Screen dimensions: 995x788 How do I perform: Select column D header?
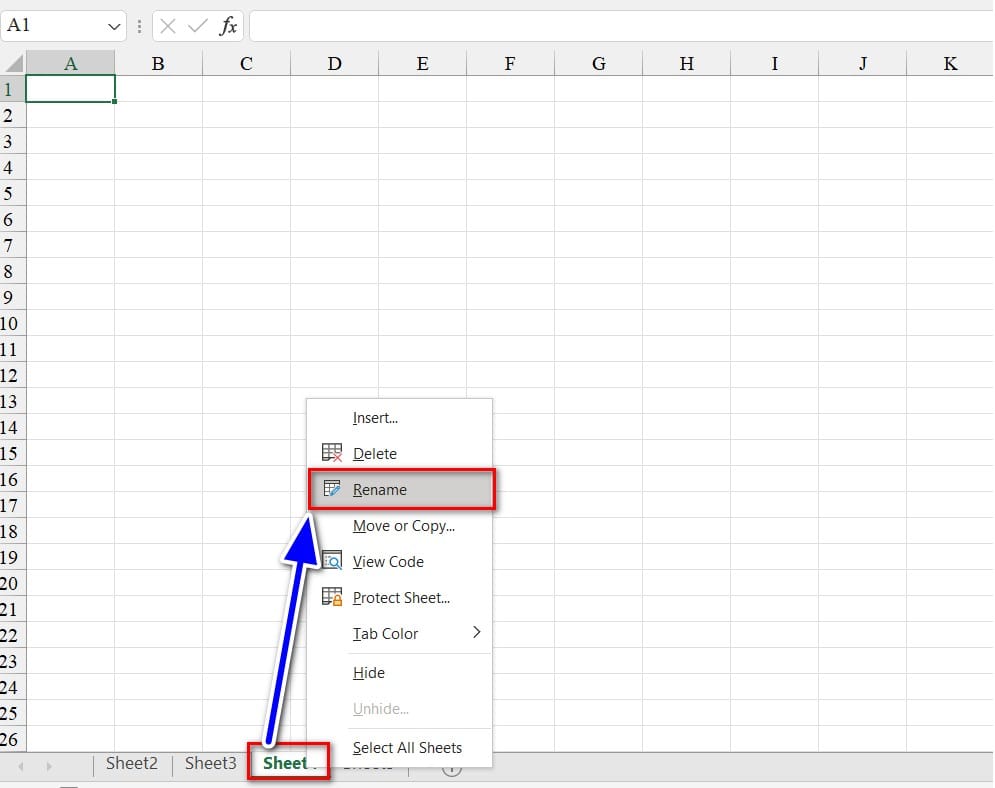(334, 64)
